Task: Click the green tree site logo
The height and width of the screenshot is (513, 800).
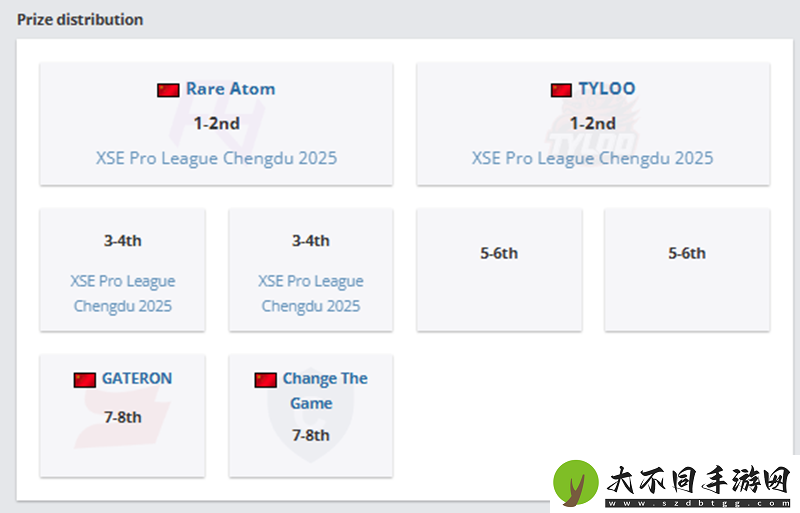Action: pyautogui.click(x=576, y=482)
